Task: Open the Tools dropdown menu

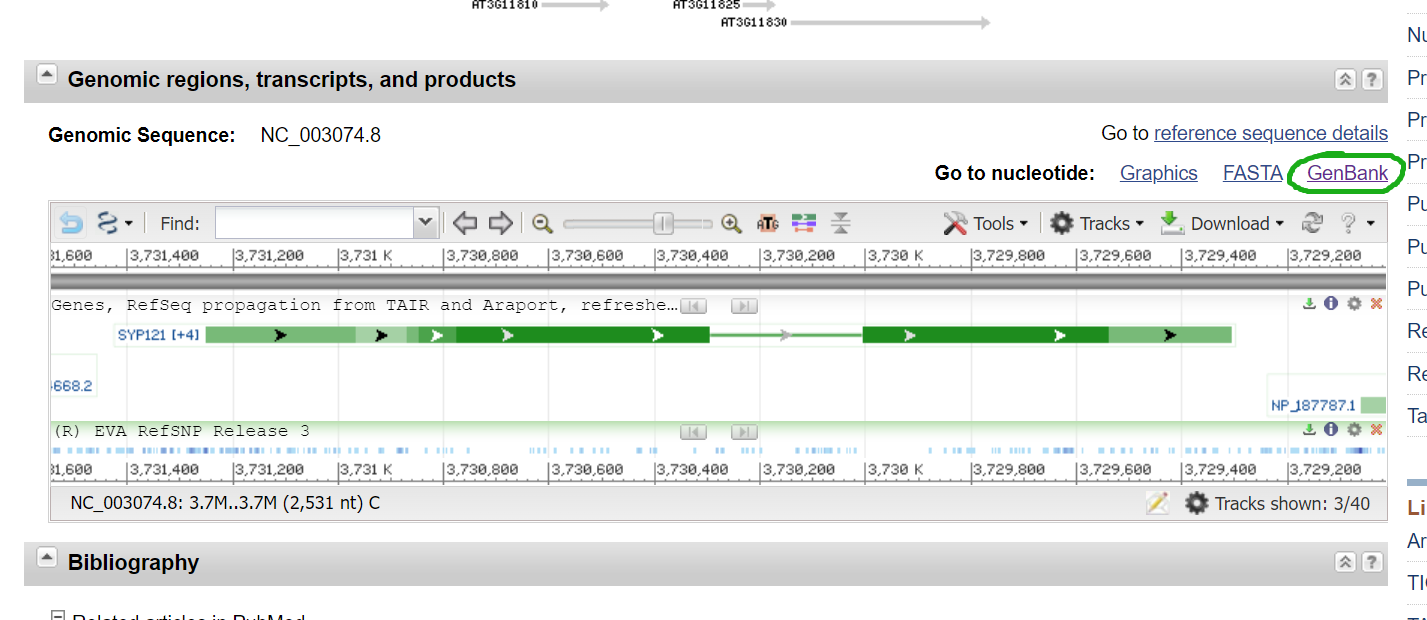Action: pyautogui.click(x=985, y=223)
